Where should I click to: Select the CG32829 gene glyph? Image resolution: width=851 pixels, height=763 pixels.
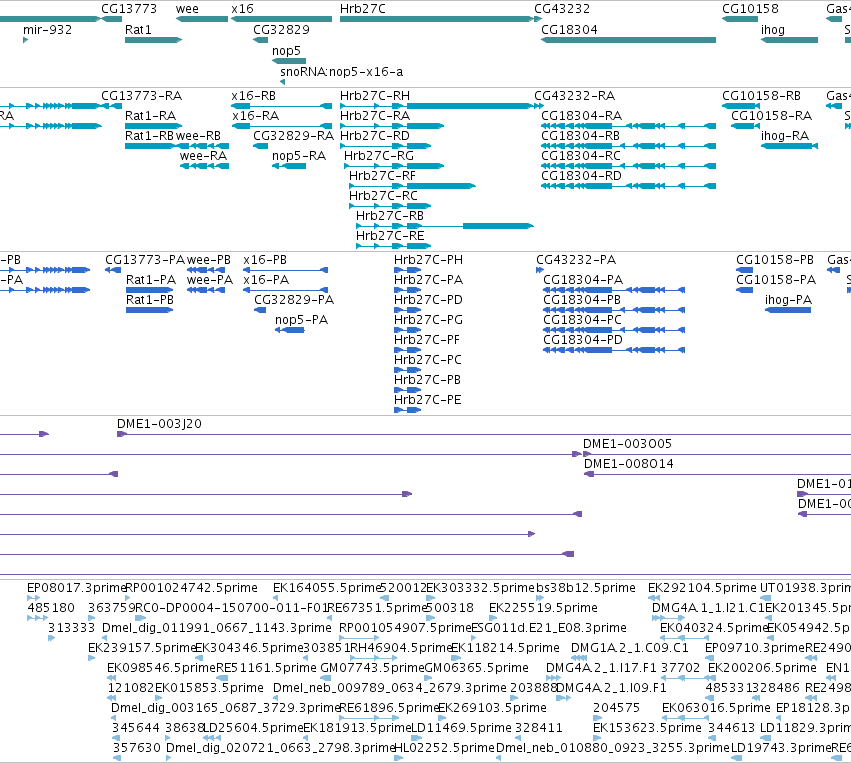tap(261, 40)
